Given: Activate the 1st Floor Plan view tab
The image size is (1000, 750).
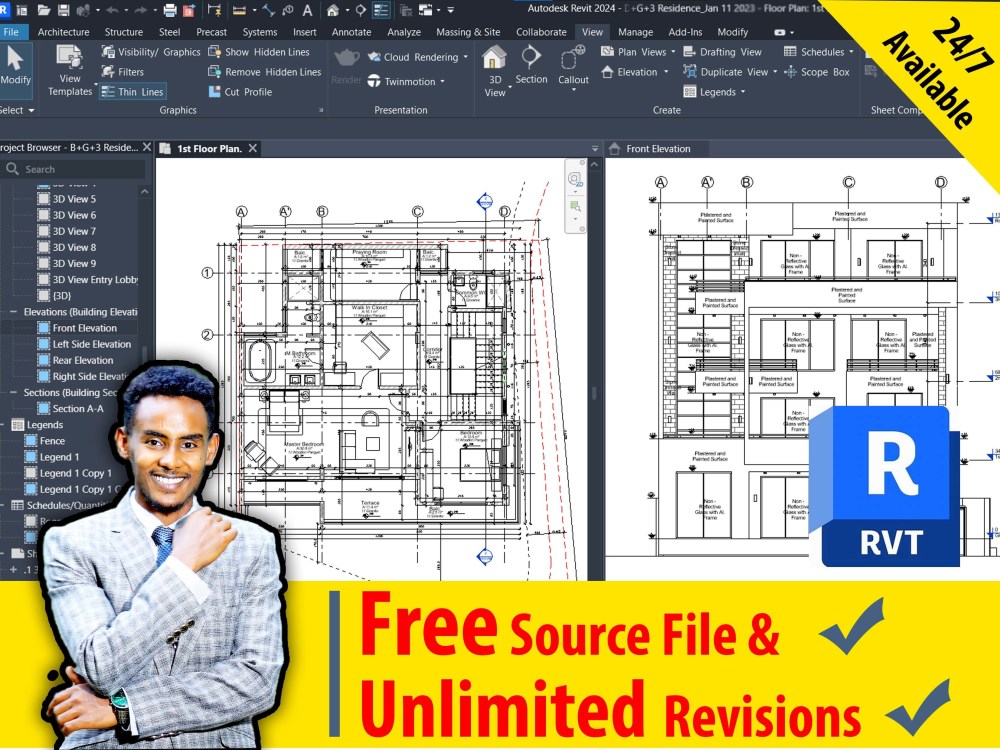Looking at the screenshot, I should point(209,149).
